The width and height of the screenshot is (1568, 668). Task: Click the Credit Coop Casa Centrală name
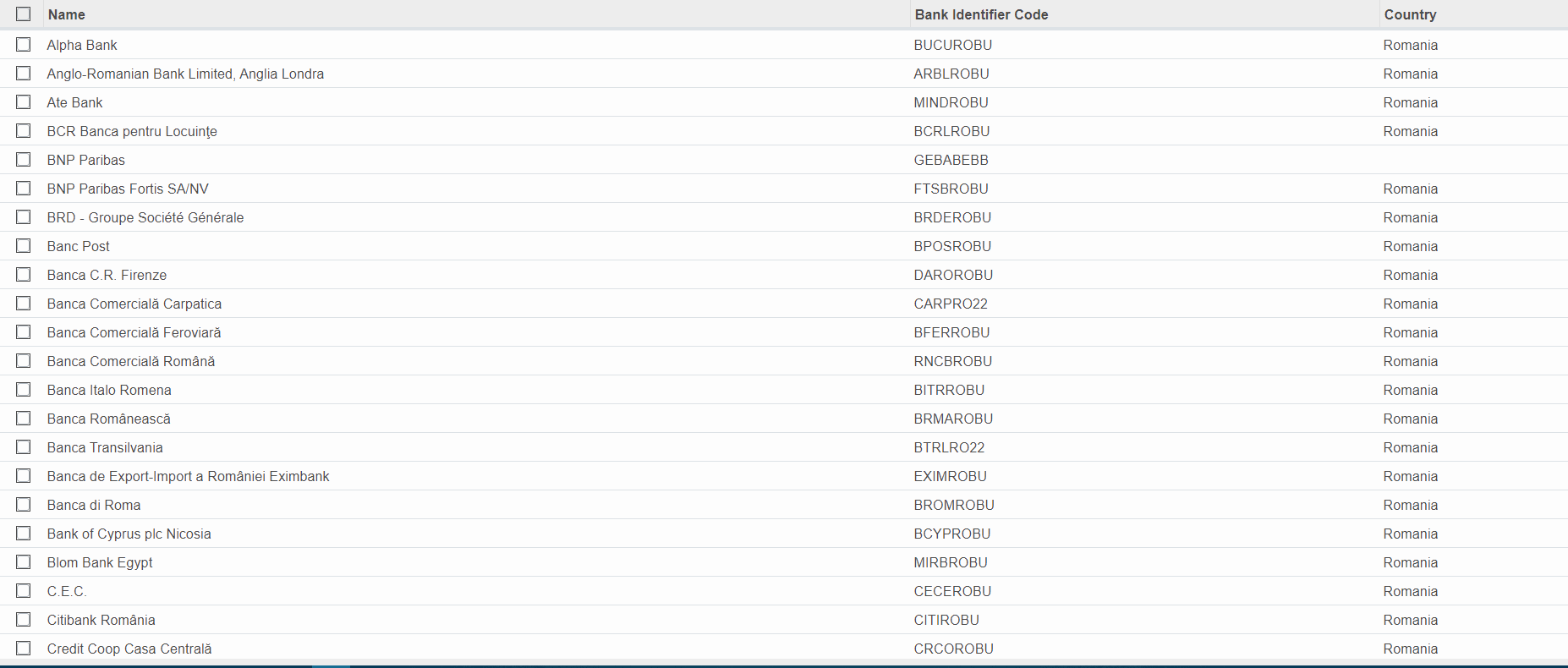[x=129, y=649]
